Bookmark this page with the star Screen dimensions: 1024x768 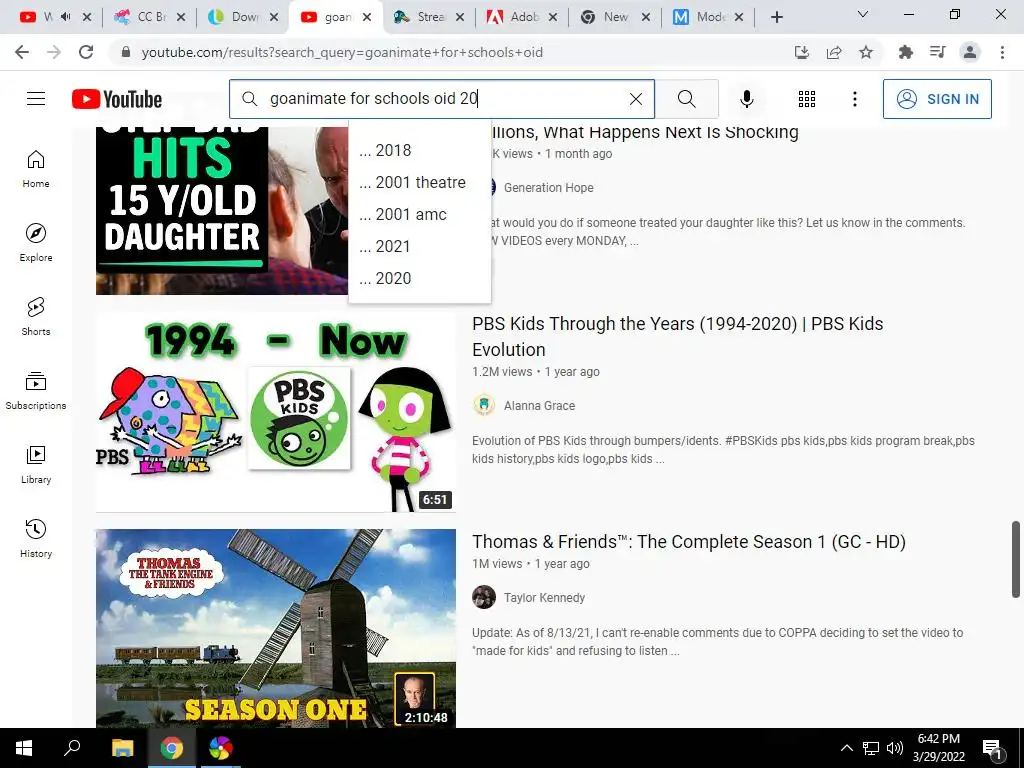tap(866, 52)
